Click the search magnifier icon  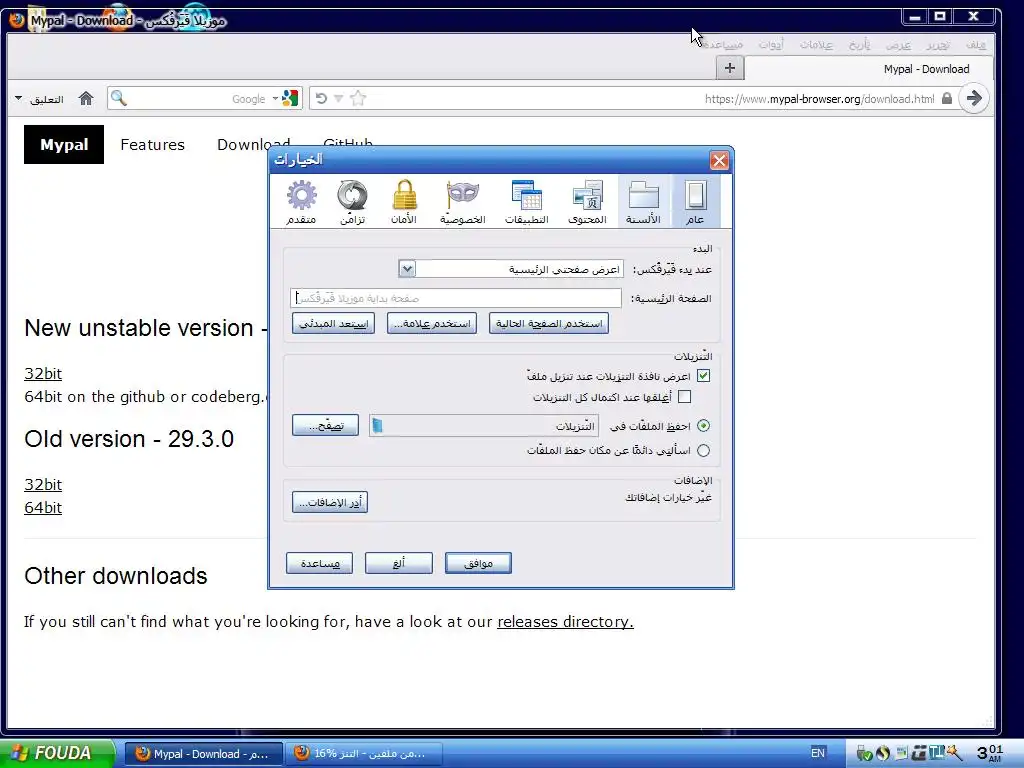(118, 99)
